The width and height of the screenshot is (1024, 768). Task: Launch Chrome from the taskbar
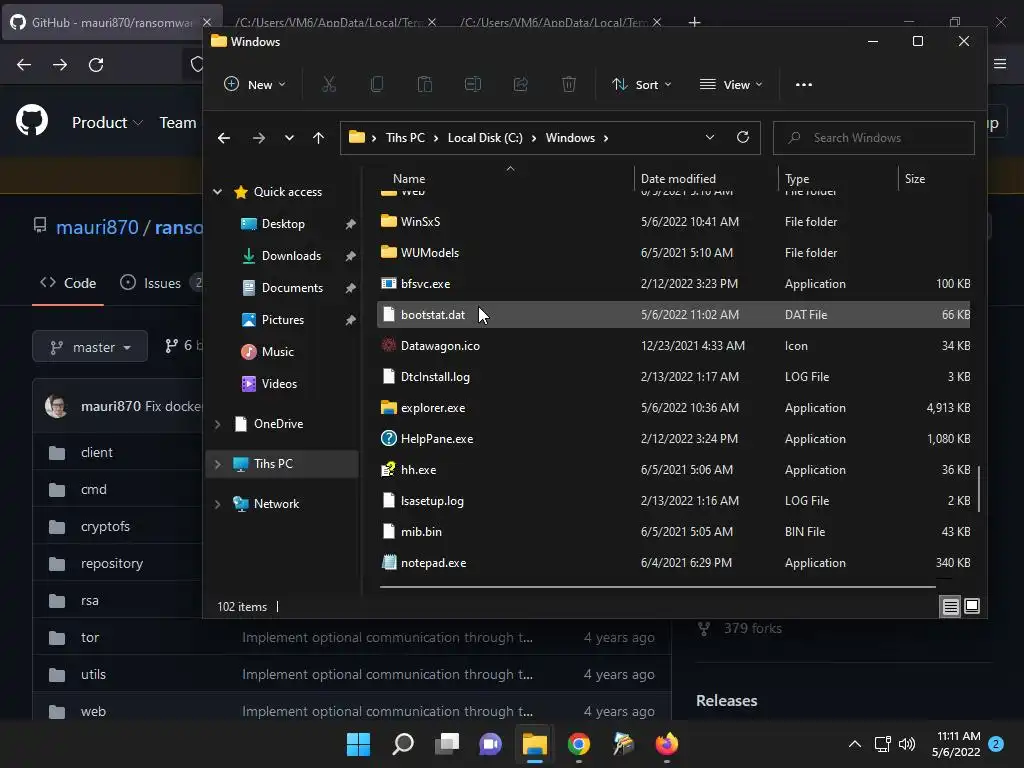[x=579, y=744]
